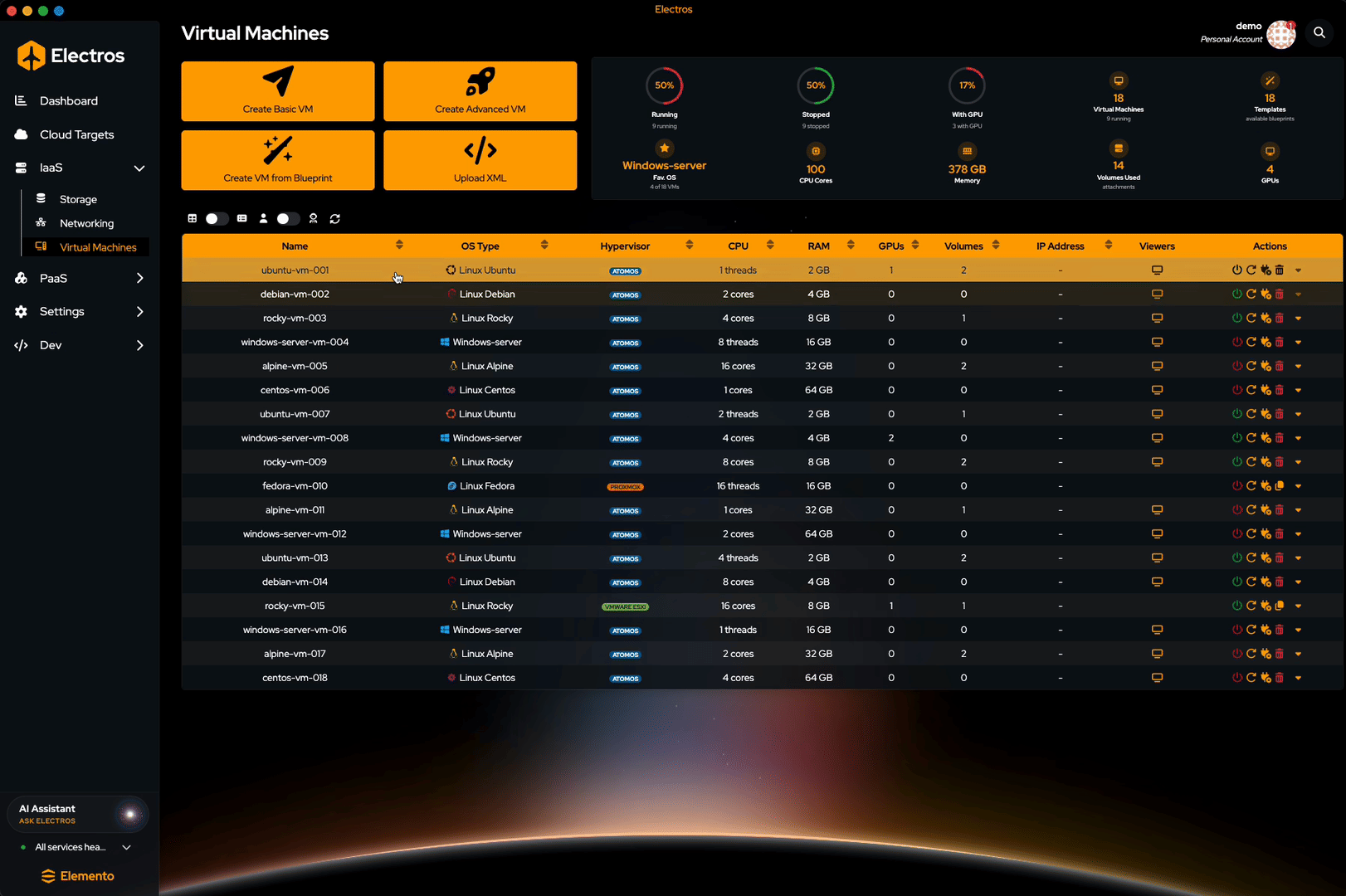Sort by RAM column arrows
Viewport: 1346px width, 896px height.
pos(851,245)
